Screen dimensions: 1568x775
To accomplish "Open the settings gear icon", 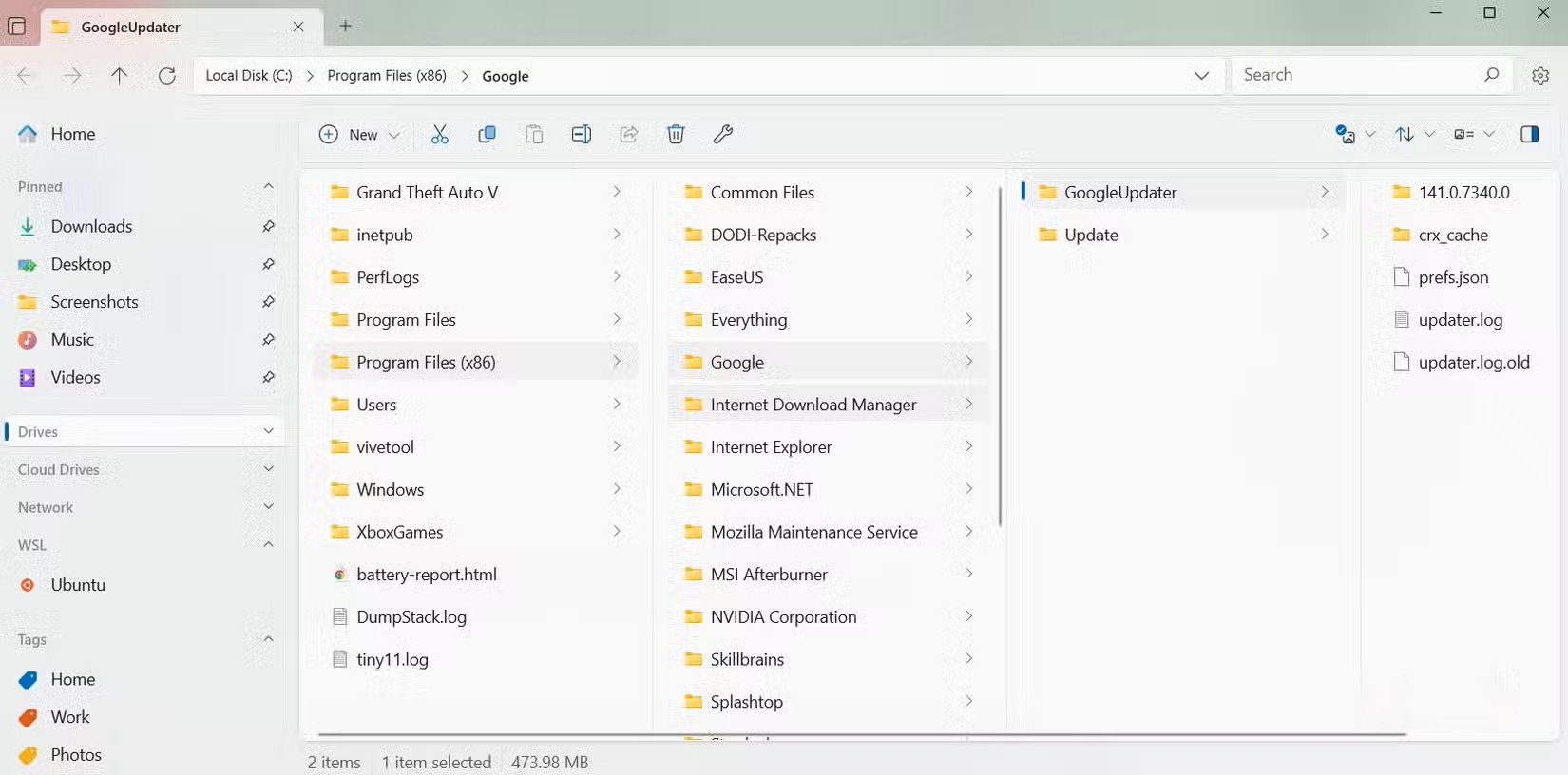I will (1540, 76).
